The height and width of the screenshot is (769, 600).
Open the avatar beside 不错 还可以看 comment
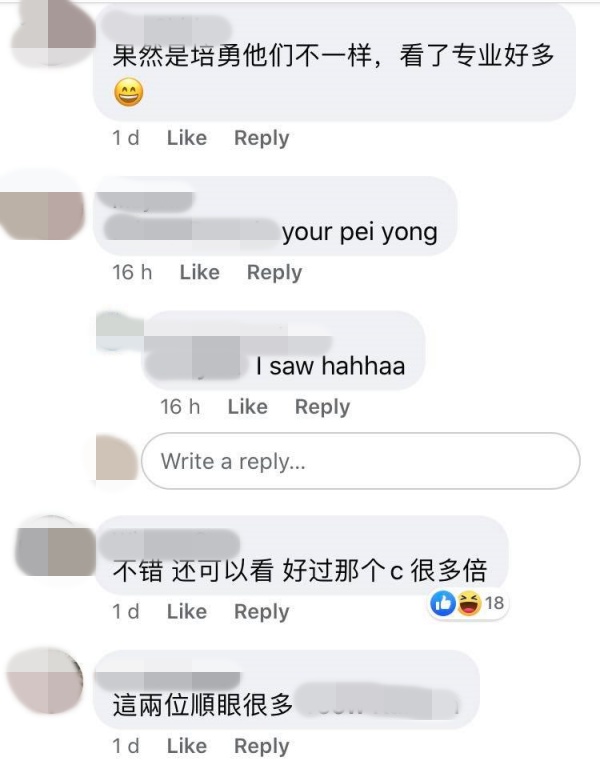tap(55, 546)
